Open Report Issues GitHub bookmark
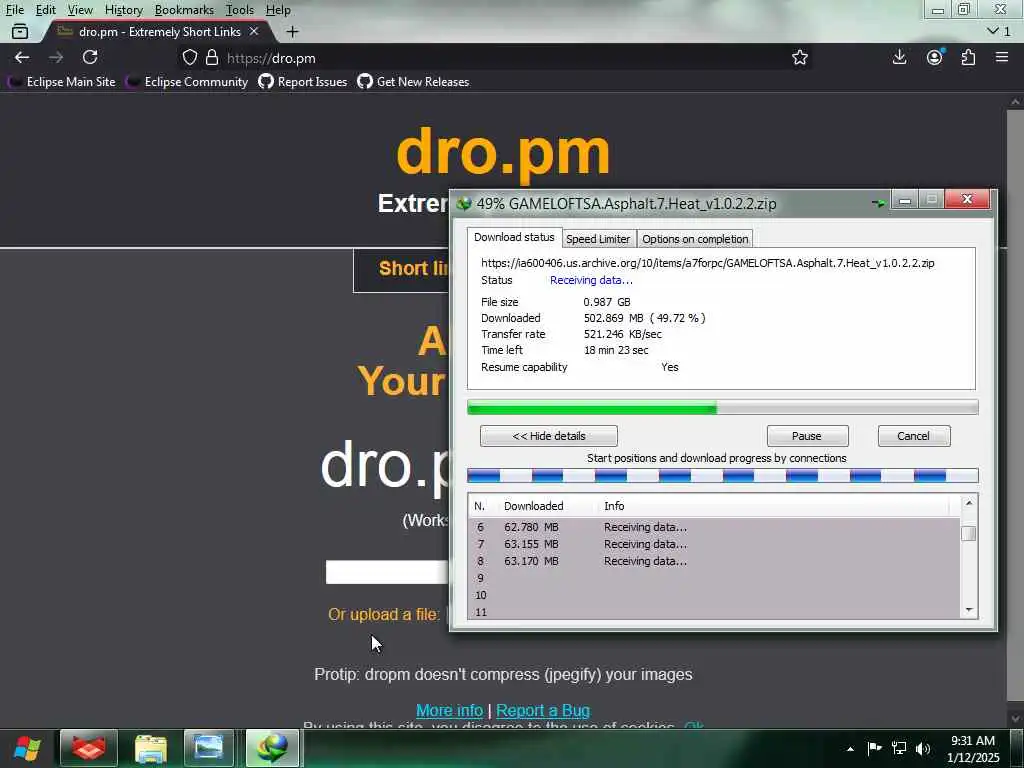1024x768 pixels. (303, 82)
